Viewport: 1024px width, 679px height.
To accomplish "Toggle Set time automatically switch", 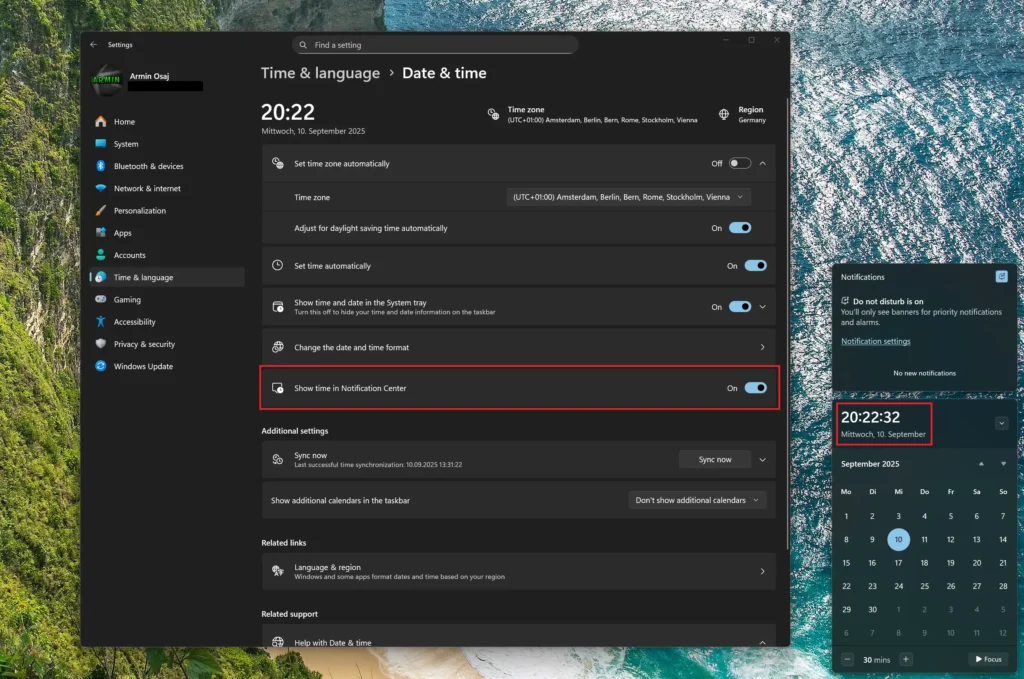I will (x=756, y=266).
